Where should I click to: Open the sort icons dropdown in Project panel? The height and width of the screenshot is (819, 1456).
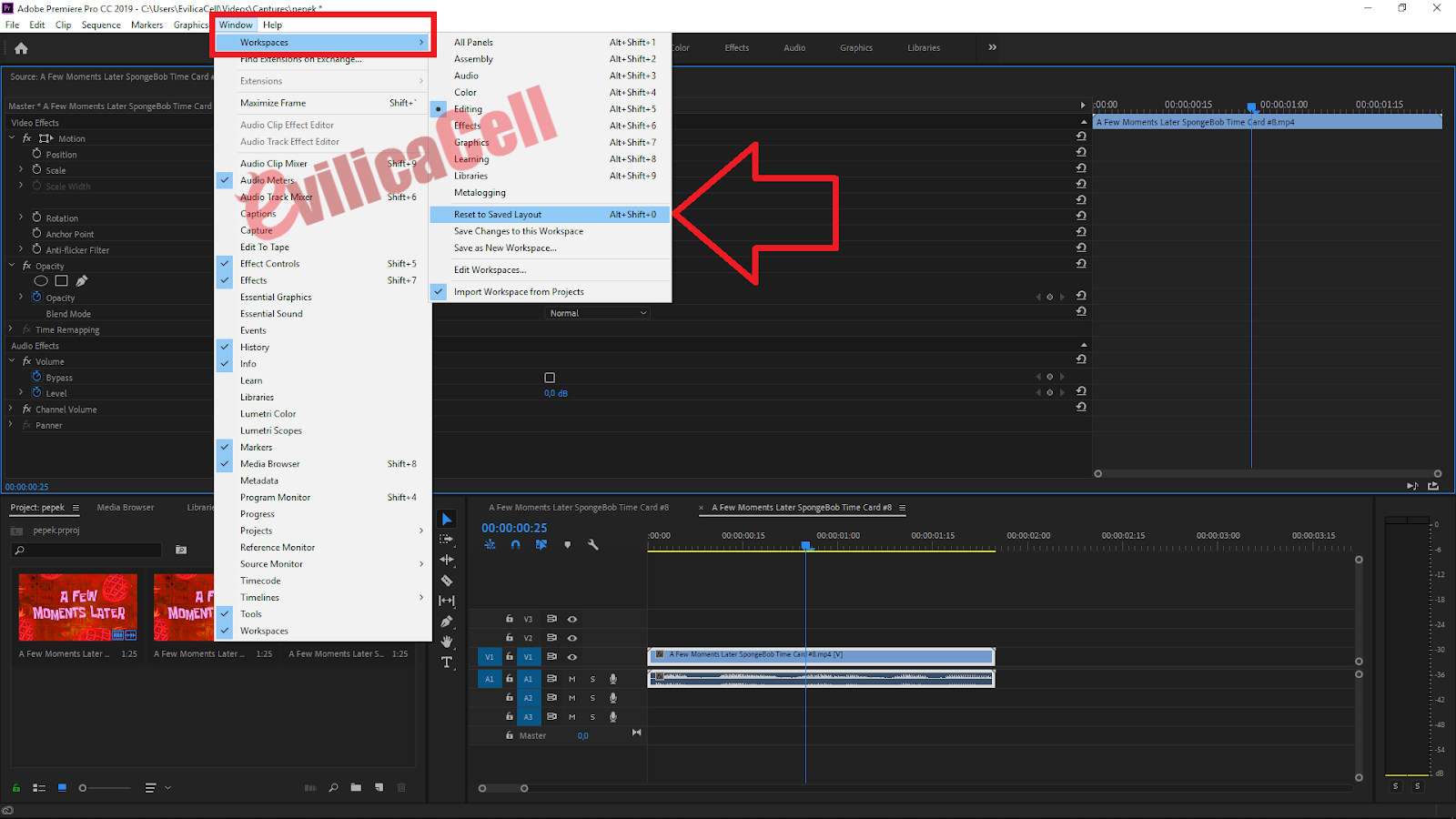point(157,788)
